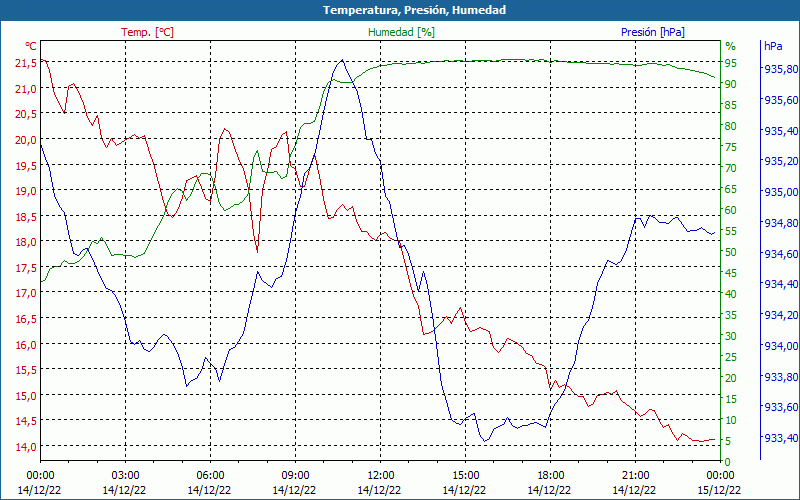This screenshot has width=800, height=500.
Task: Pick '933,40' on the pressure axis
Action: coord(781,438)
